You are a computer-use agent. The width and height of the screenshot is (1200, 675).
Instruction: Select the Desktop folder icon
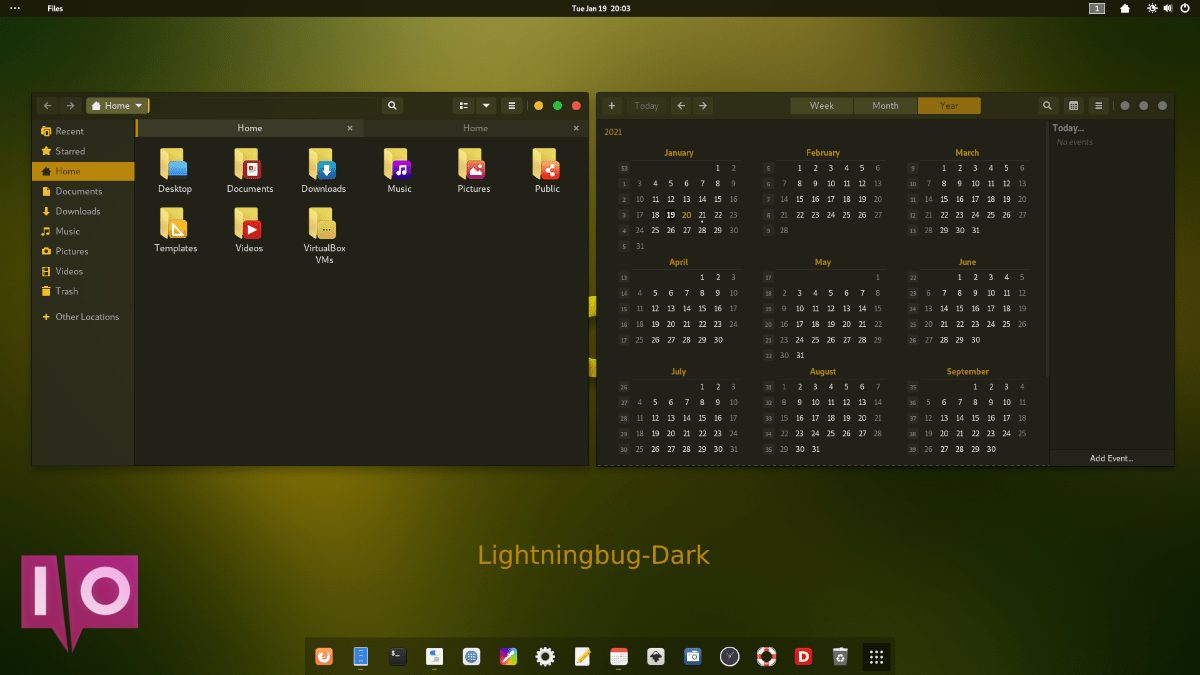(174, 164)
